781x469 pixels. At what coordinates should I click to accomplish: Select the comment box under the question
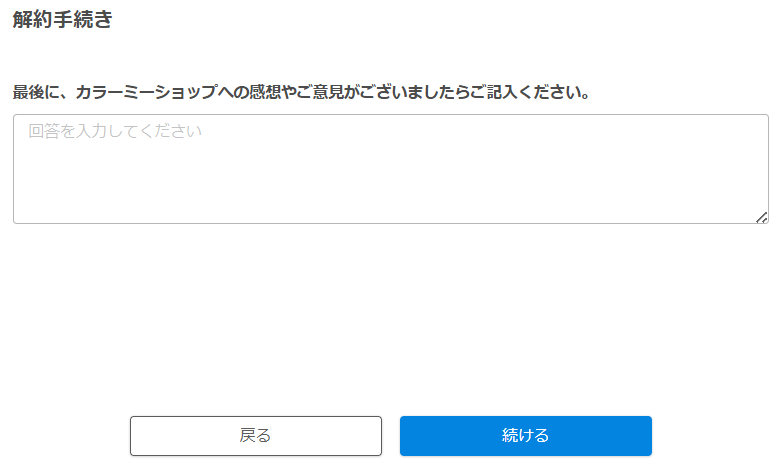click(390, 169)
